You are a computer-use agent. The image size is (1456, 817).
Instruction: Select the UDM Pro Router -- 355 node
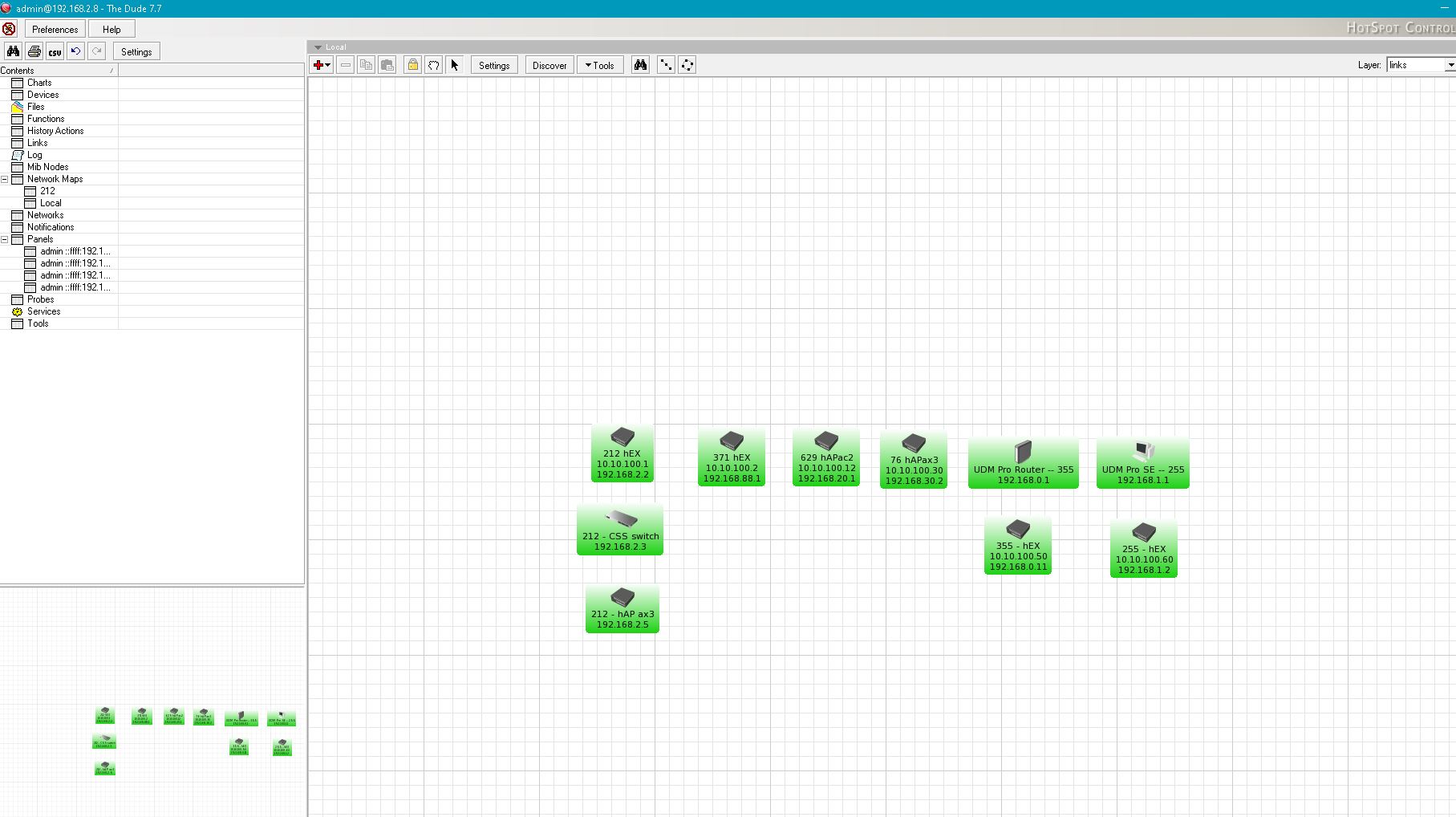point(1024,463)
